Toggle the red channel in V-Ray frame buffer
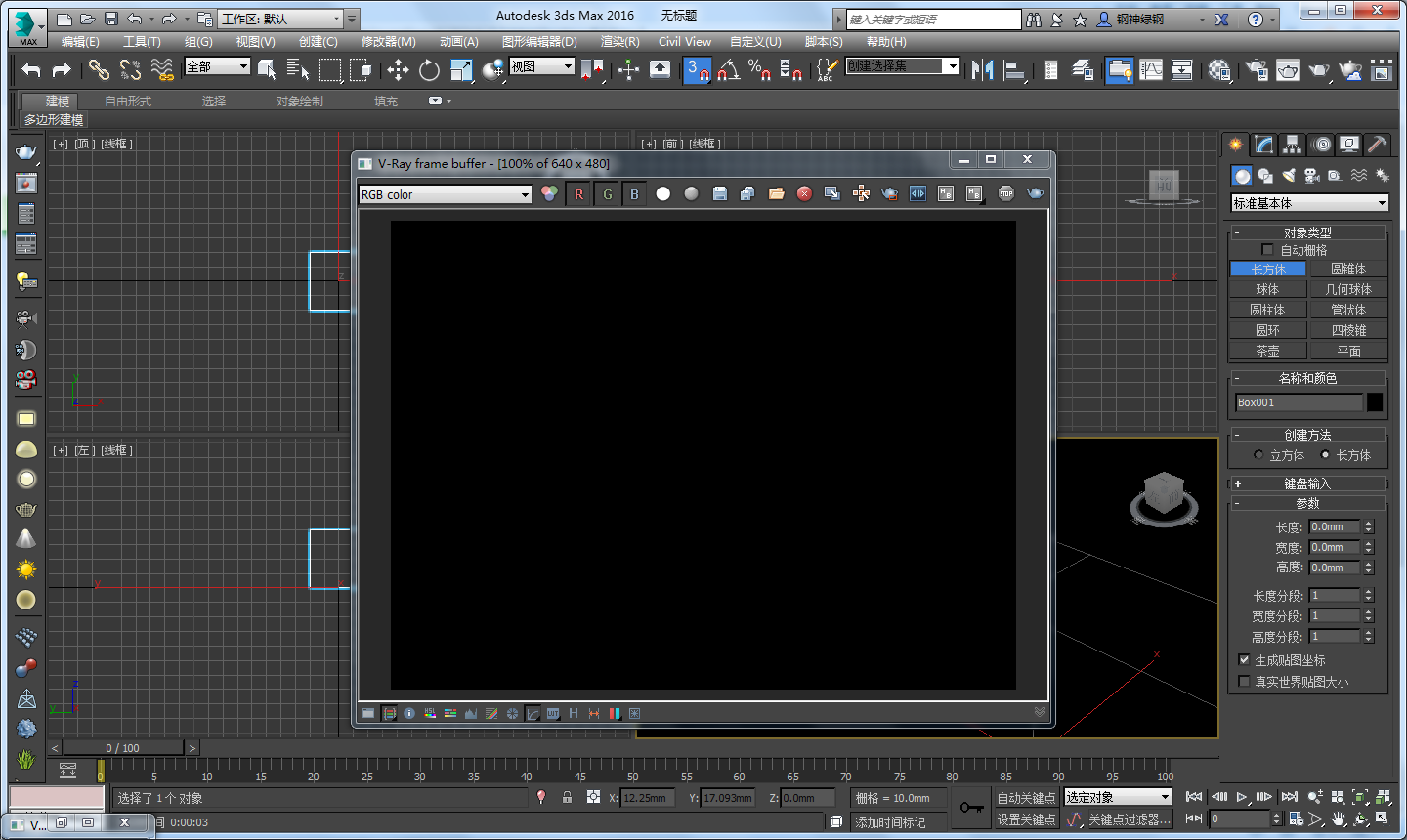This screenshot has width=1407, height=840. click(578, 193)
